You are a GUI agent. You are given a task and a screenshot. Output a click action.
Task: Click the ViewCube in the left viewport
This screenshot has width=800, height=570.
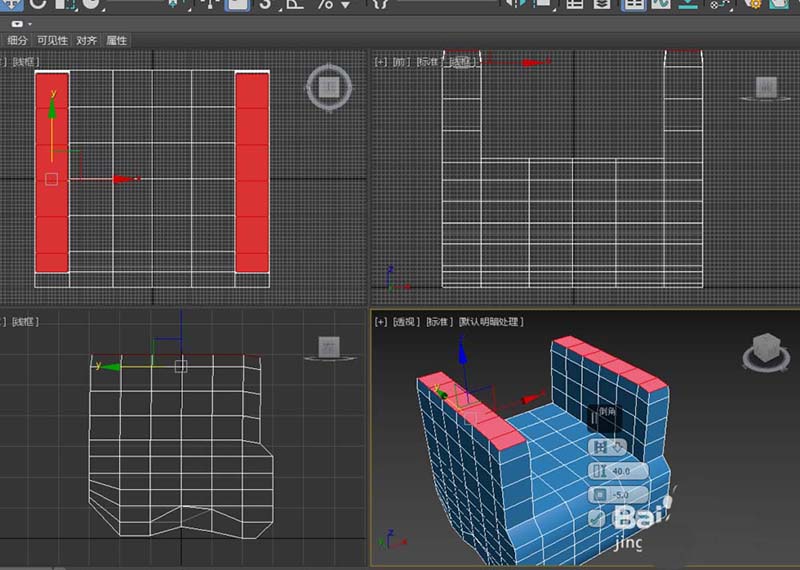(329, 348)
